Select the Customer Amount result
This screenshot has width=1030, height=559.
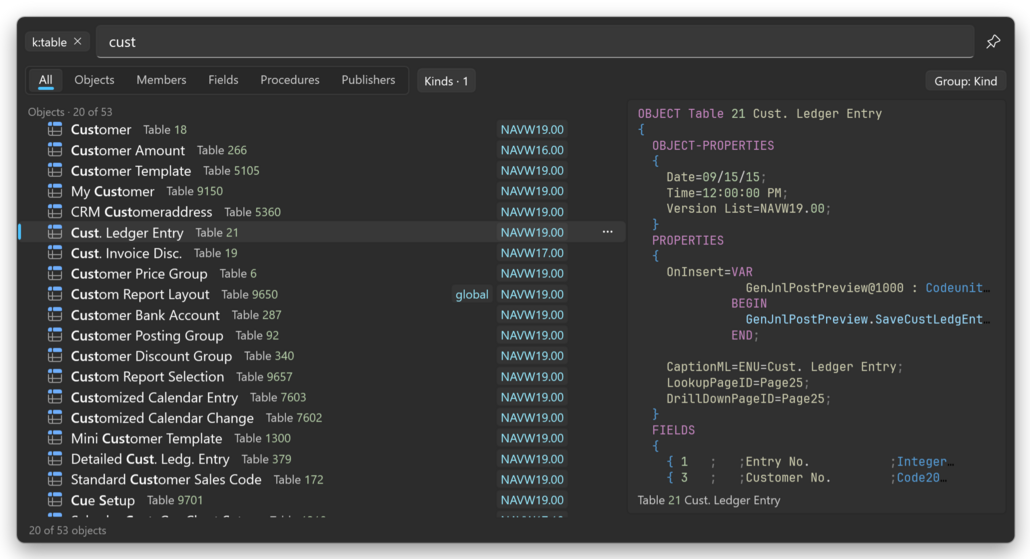pyautogui.click(x=322, y=150)
